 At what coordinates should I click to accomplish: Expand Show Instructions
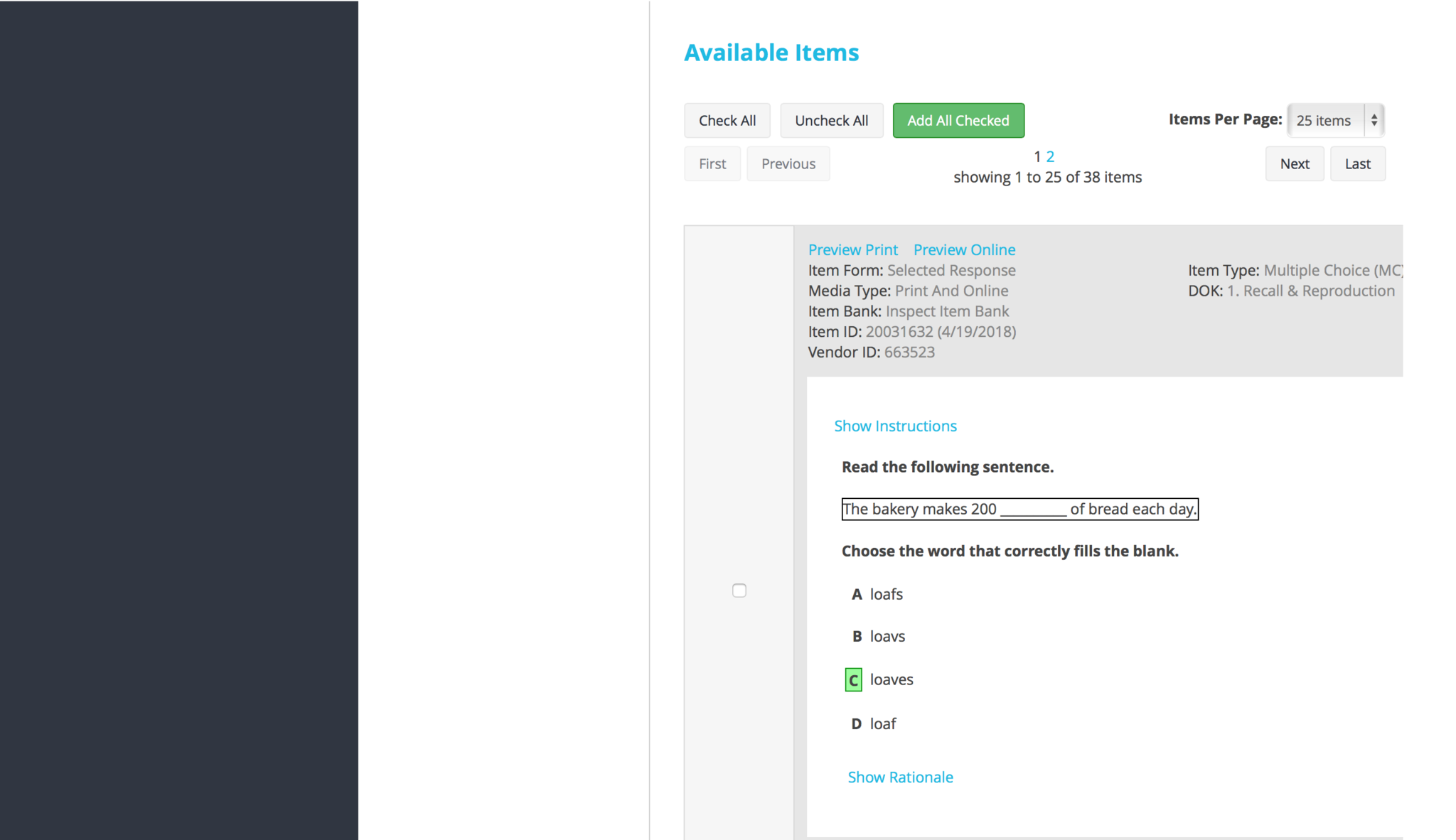(895, 426)
